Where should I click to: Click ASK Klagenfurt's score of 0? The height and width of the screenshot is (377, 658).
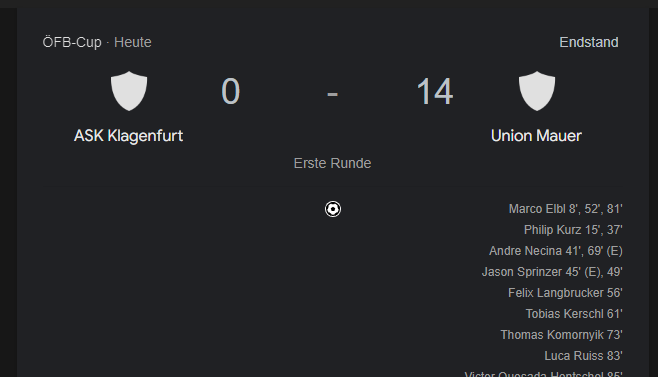(230, 92)
